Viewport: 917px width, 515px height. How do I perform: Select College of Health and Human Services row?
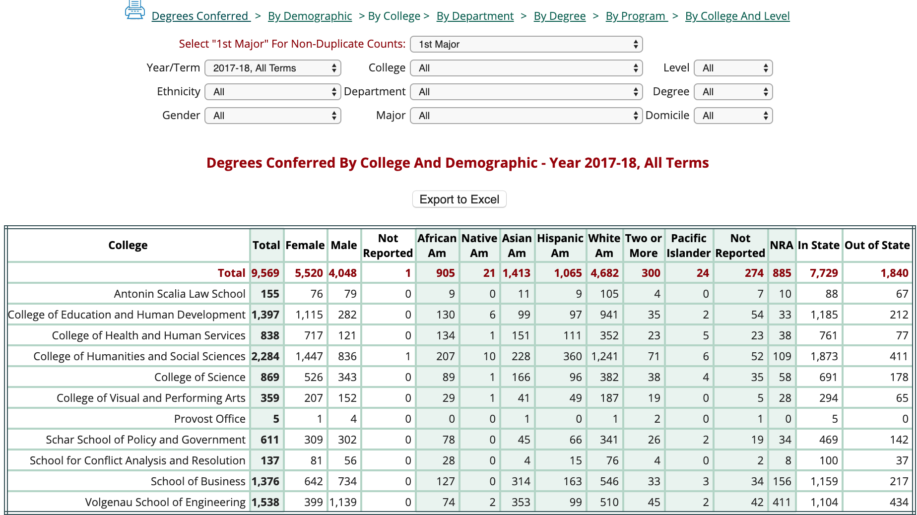coord(460,336)
